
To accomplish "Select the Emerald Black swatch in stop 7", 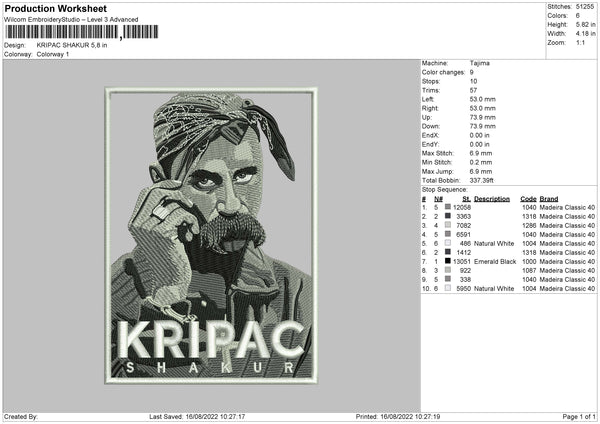I will (x=448, y=261).
